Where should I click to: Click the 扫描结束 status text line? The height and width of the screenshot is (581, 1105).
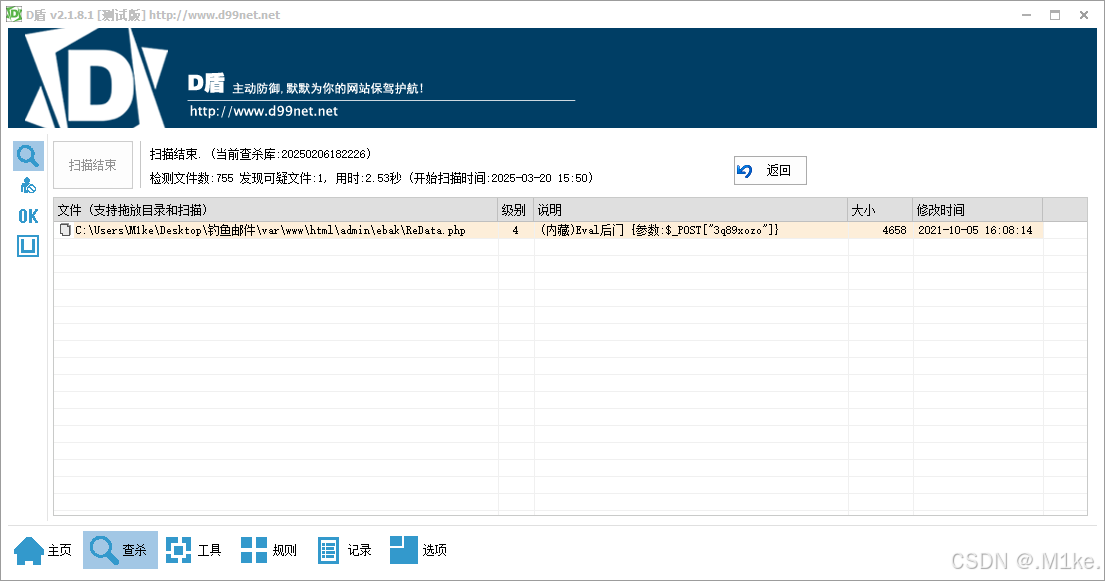click(261, 154)
